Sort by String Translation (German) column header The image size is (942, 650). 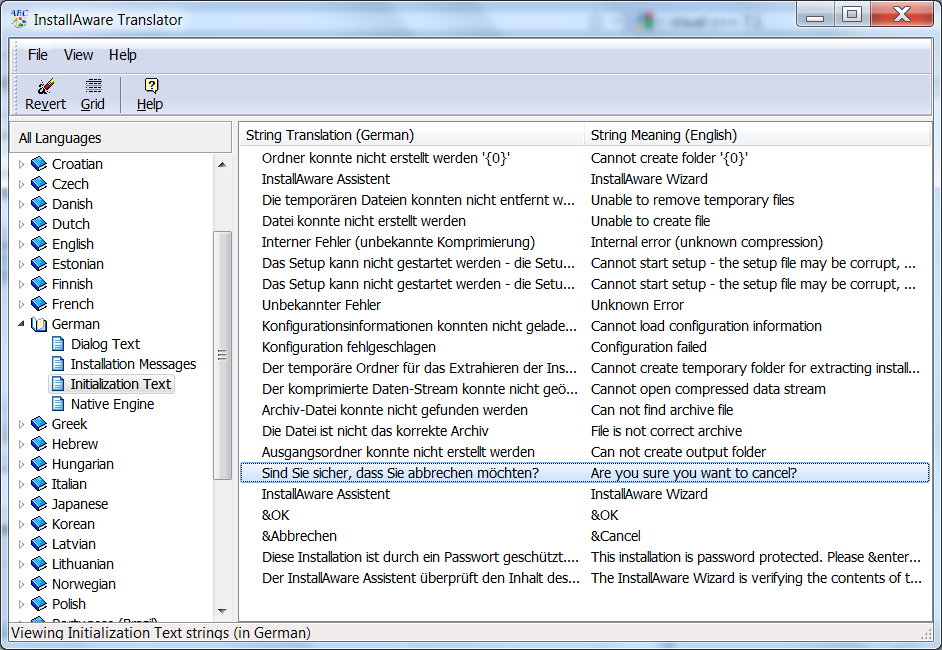412,135
